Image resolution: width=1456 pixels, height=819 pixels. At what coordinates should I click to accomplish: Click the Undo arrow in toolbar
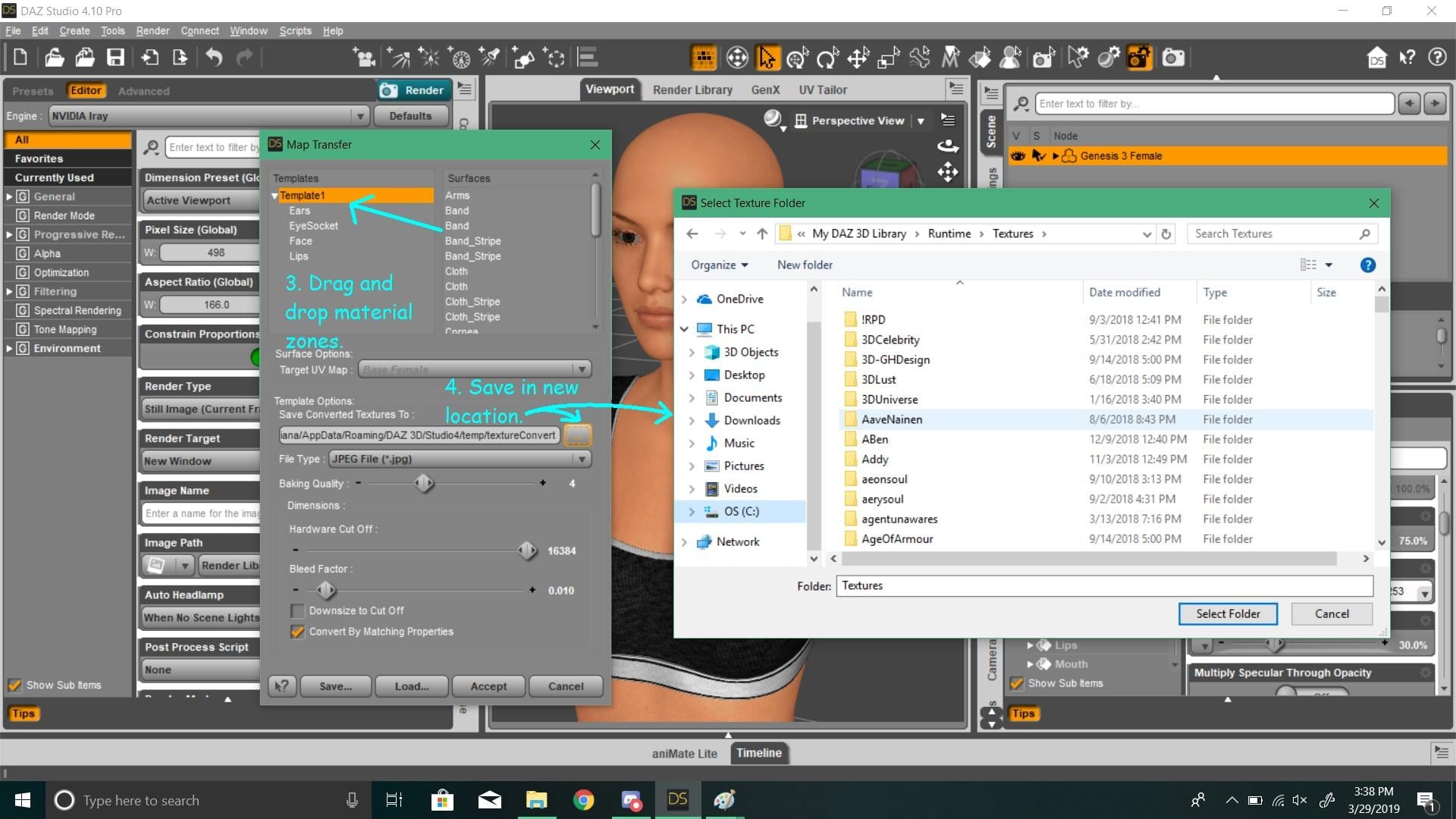point(215,58)
